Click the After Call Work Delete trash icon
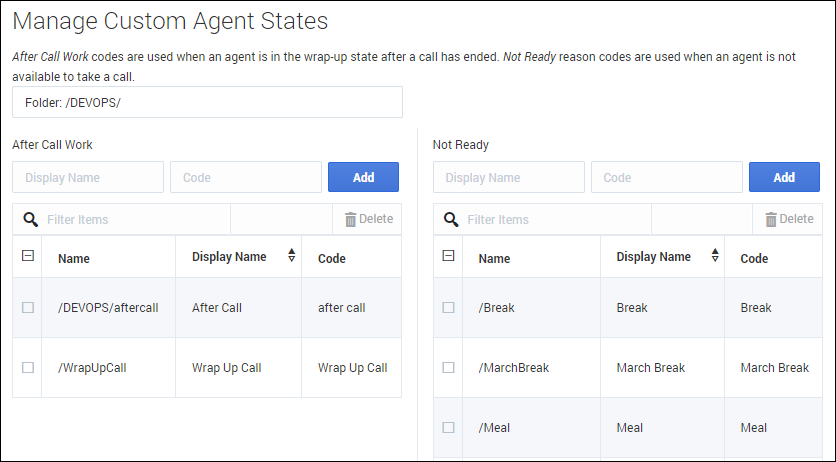Screen dimensions: 836x462 tap(350, 219)
